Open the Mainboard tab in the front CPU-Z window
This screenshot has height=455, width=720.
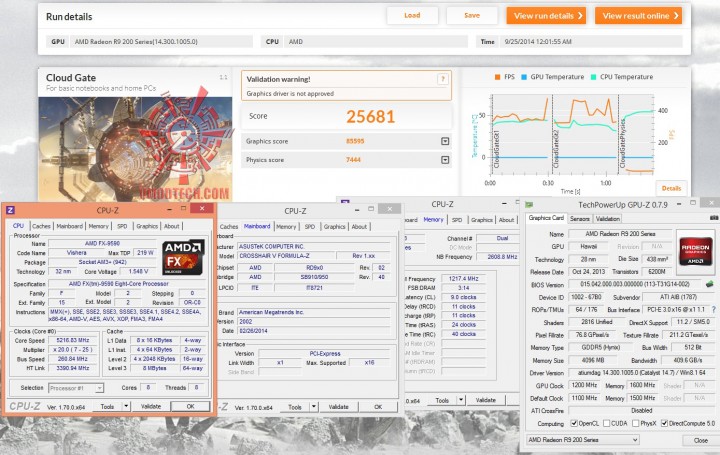pos(69,226)
